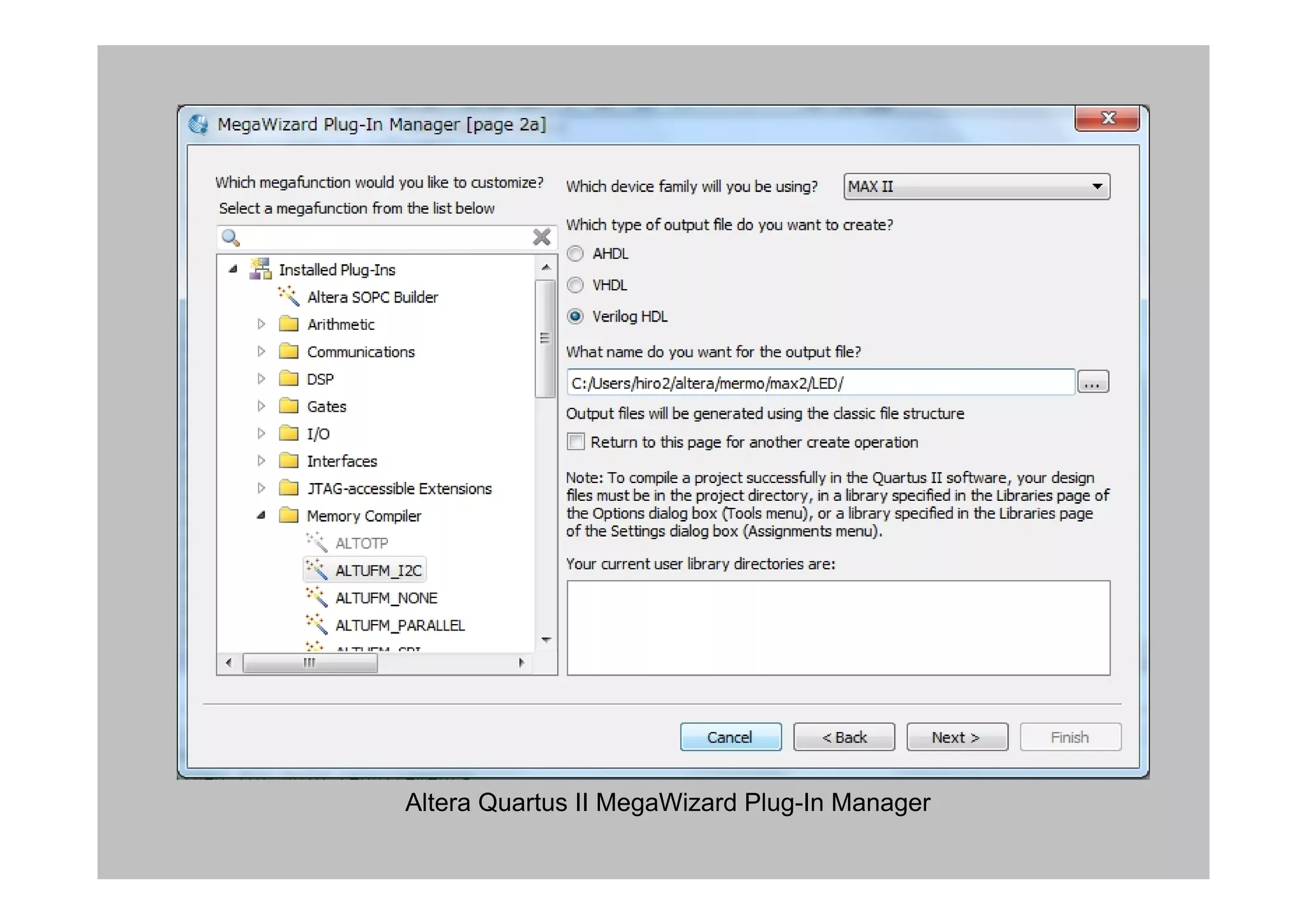
Task: Enable return to this page checkbox
Action: pos(576,442)
